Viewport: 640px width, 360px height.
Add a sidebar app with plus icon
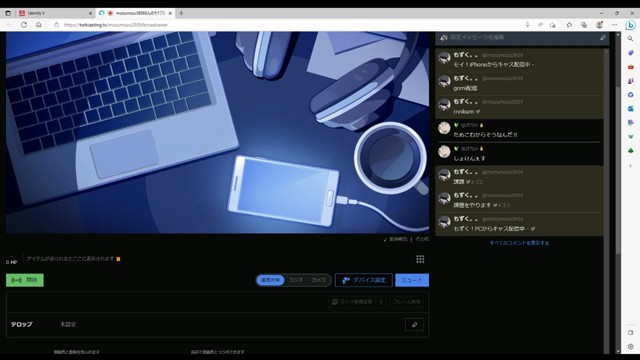631,166
